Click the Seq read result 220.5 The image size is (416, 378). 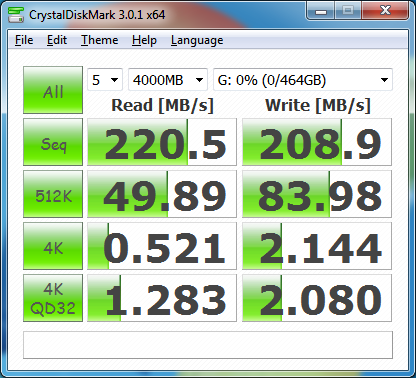point(162,142)
